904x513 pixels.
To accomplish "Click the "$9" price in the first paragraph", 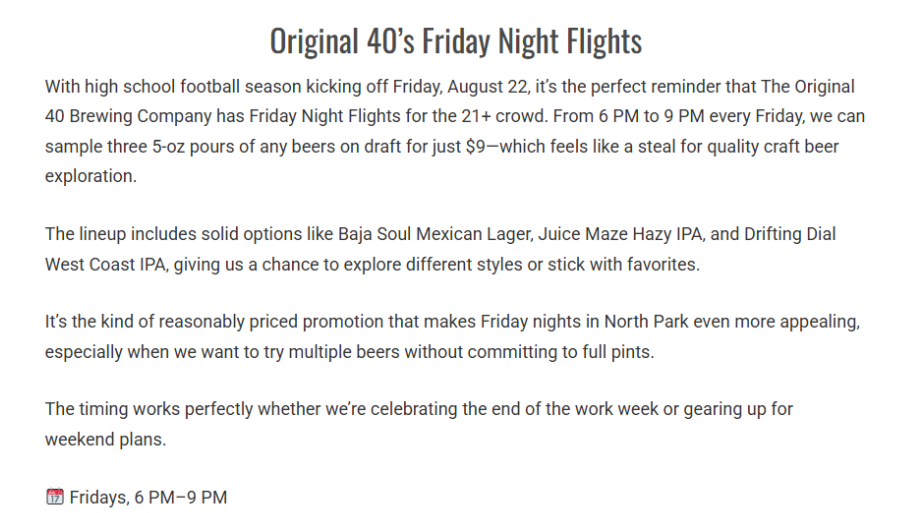I will (476, 146).
